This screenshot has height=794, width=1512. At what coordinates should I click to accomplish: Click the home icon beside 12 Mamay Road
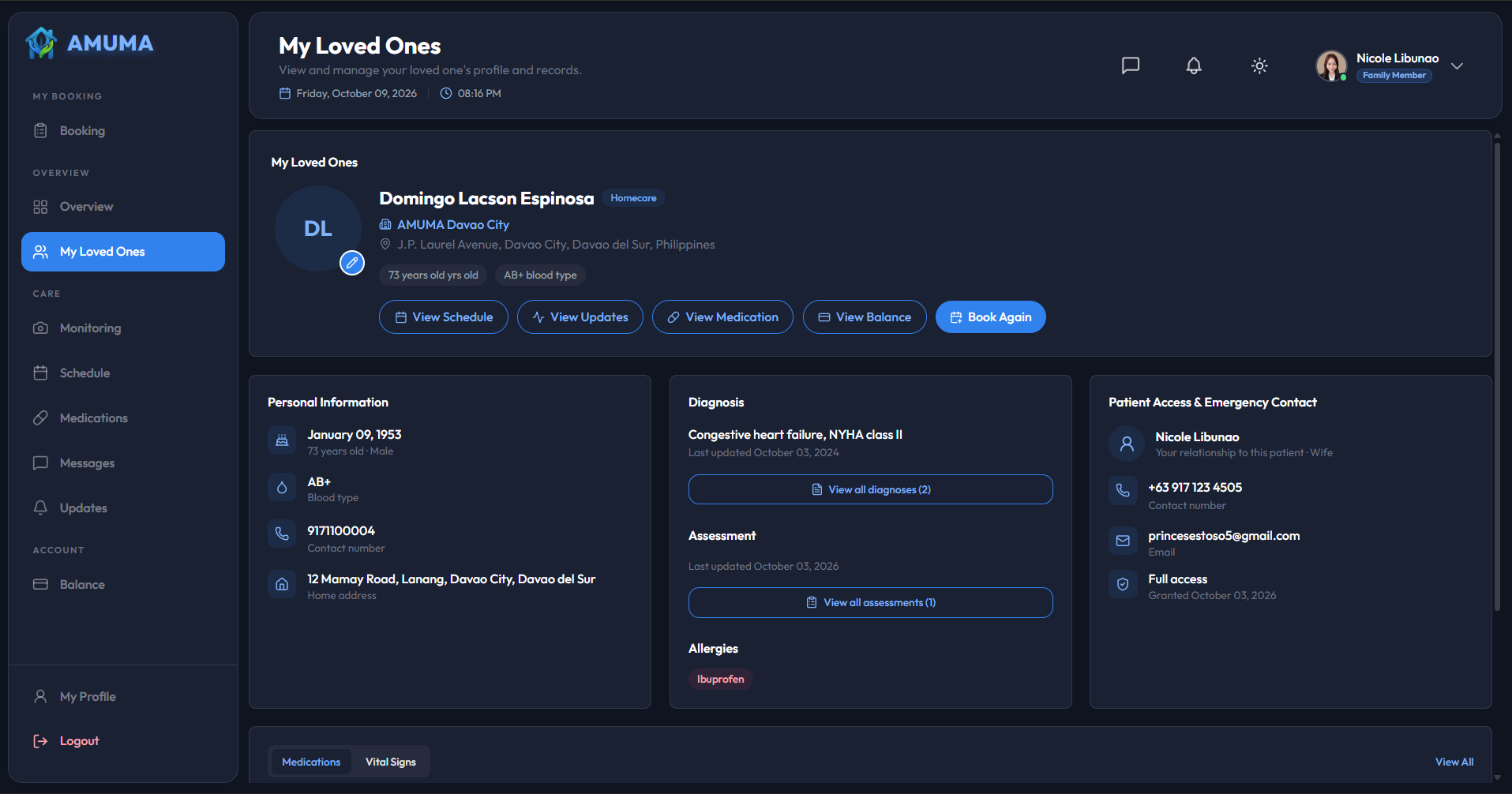(282, 585)
